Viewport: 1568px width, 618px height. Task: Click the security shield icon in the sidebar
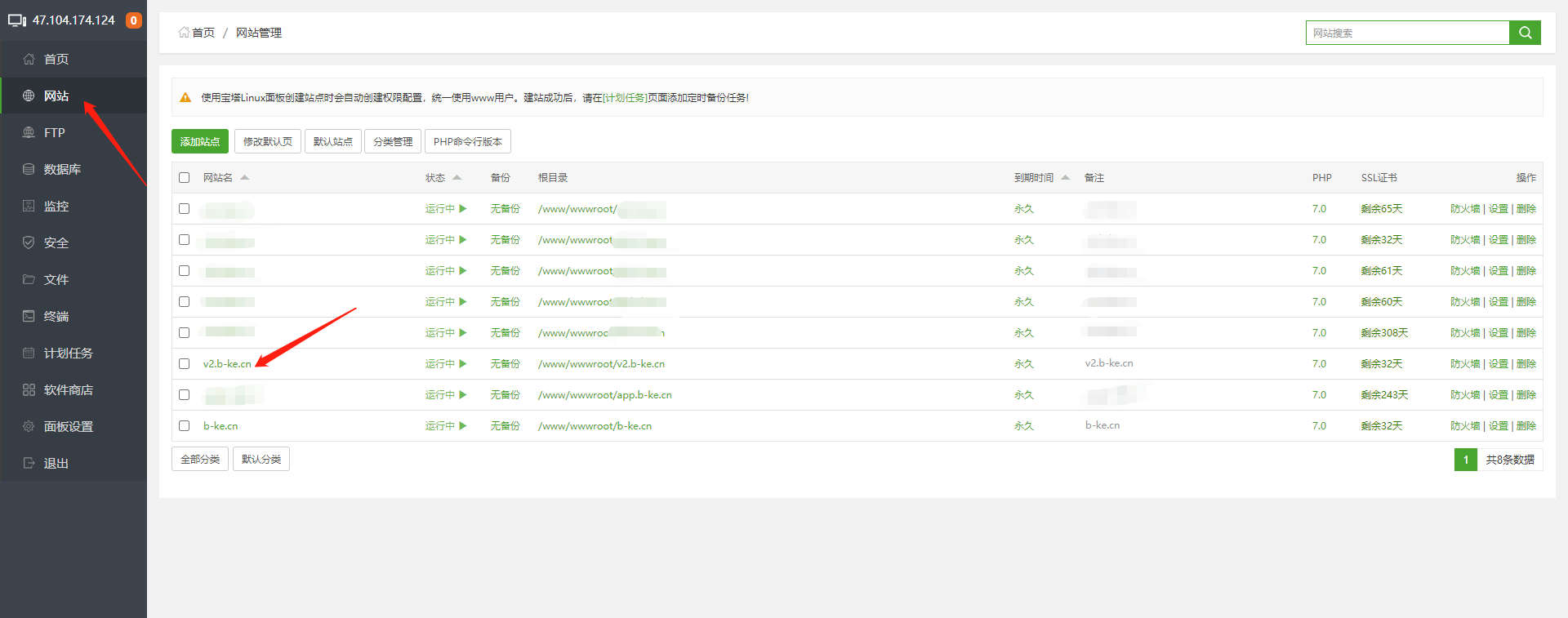point(29,242)
